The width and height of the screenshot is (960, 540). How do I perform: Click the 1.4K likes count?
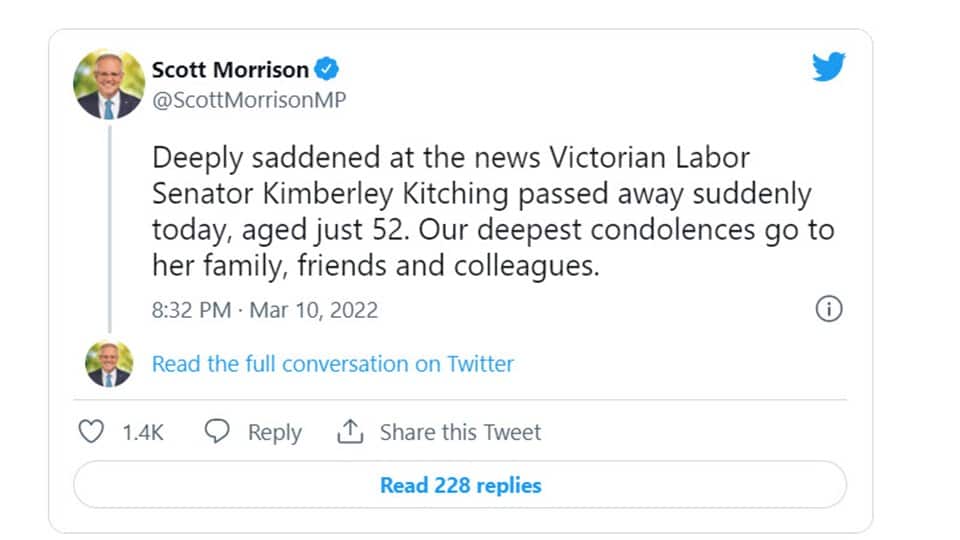143,433
